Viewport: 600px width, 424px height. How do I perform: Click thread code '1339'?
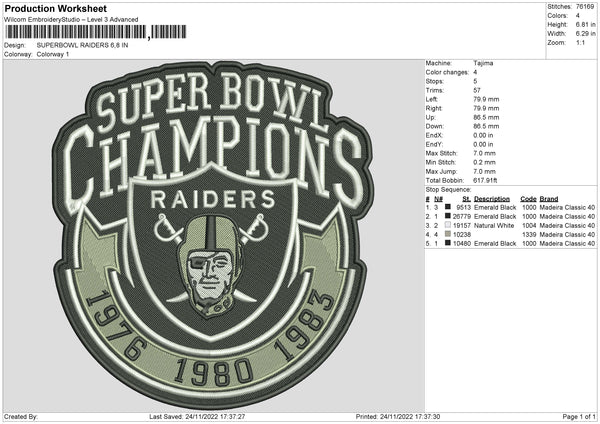point(529,235)
